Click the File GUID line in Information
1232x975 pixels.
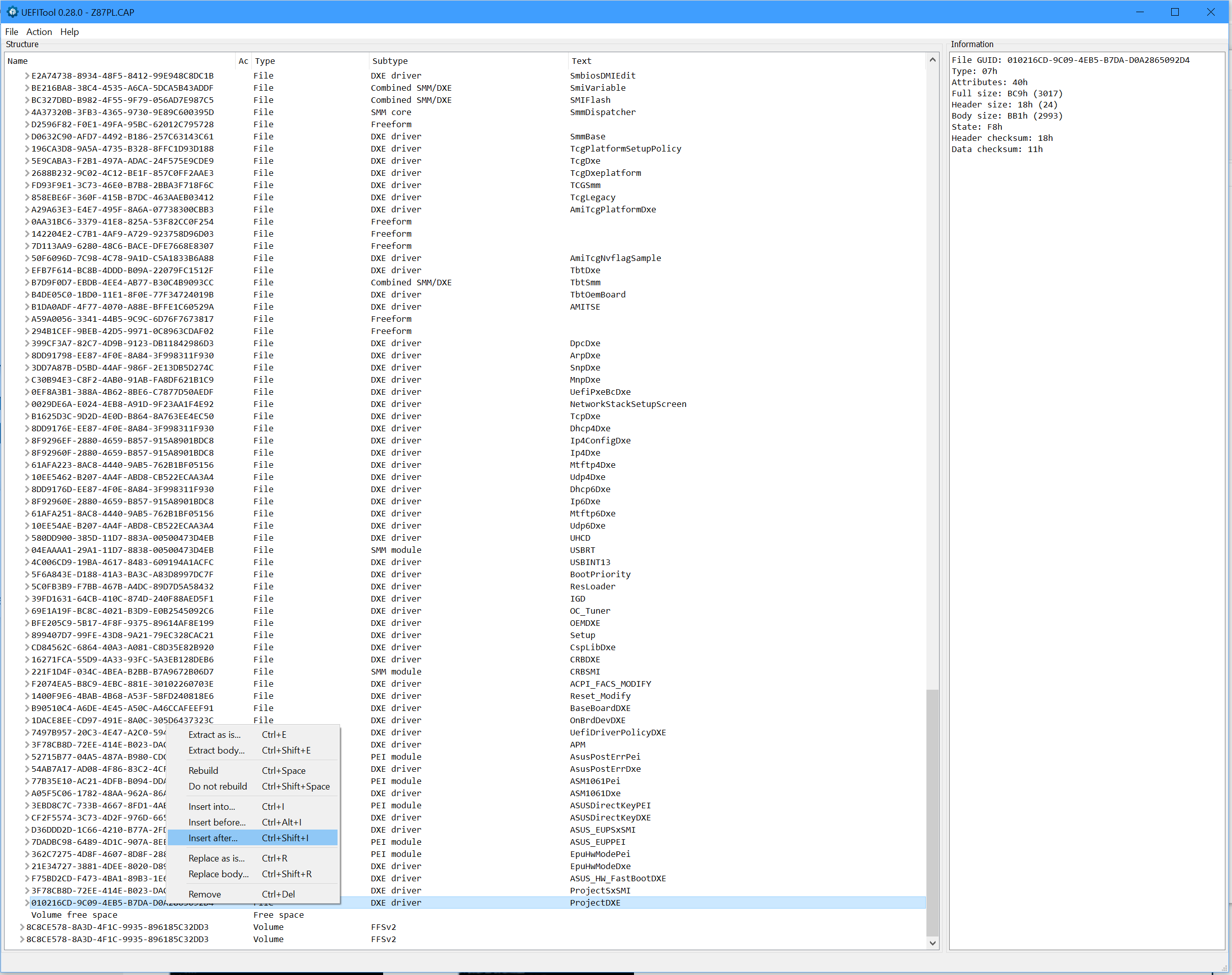point(1070,60)
